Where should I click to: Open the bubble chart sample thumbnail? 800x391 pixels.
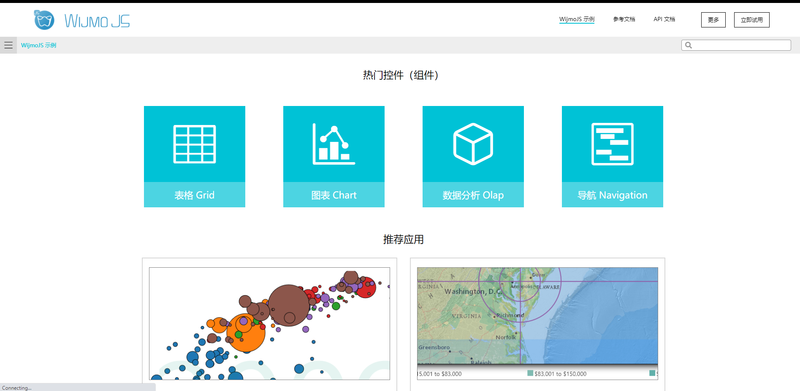269,323
